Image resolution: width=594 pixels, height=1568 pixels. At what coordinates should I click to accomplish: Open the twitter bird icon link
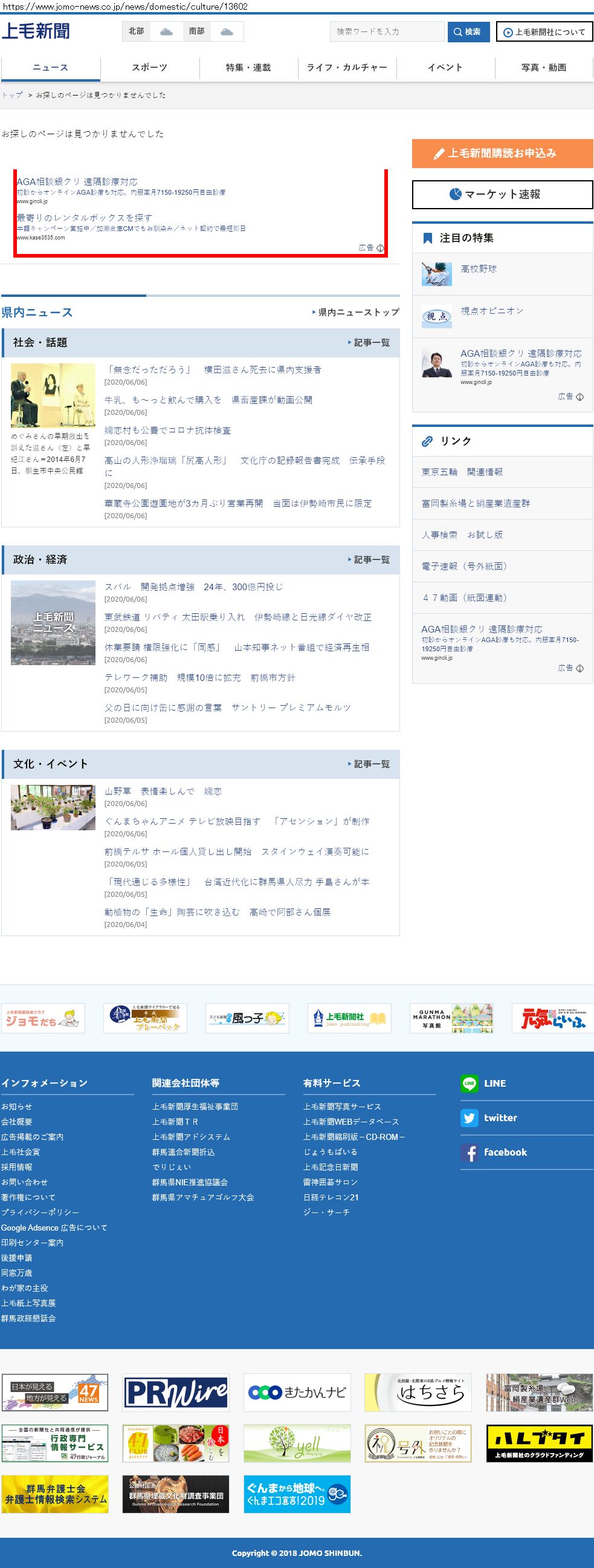point(469,1118)
